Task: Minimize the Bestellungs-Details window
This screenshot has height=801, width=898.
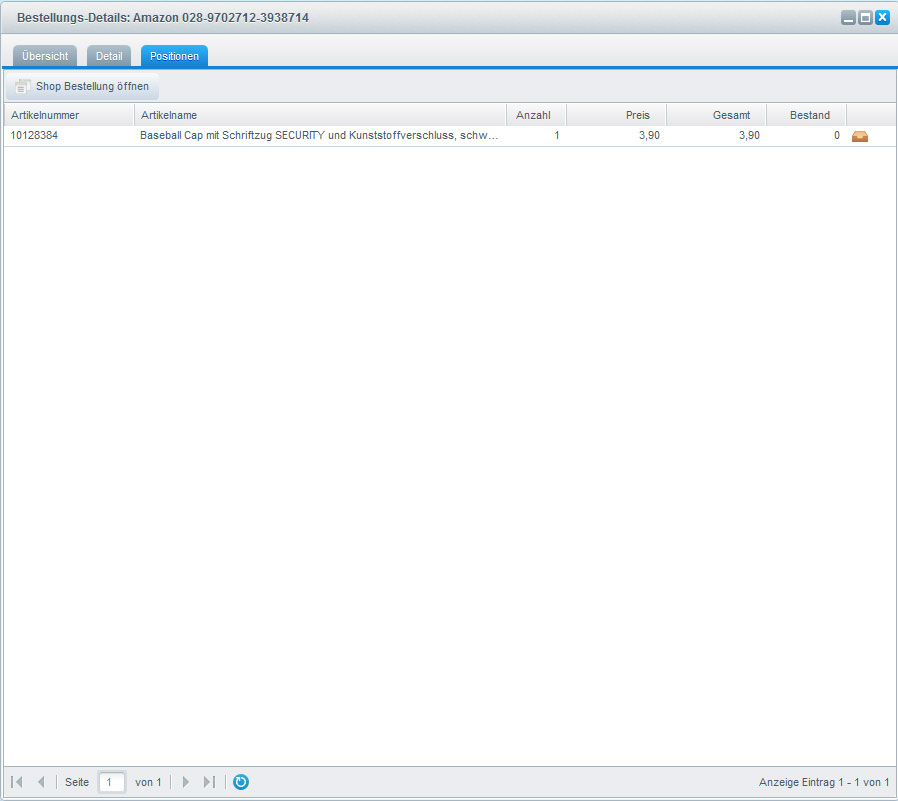Action: [x=848, y=18]
